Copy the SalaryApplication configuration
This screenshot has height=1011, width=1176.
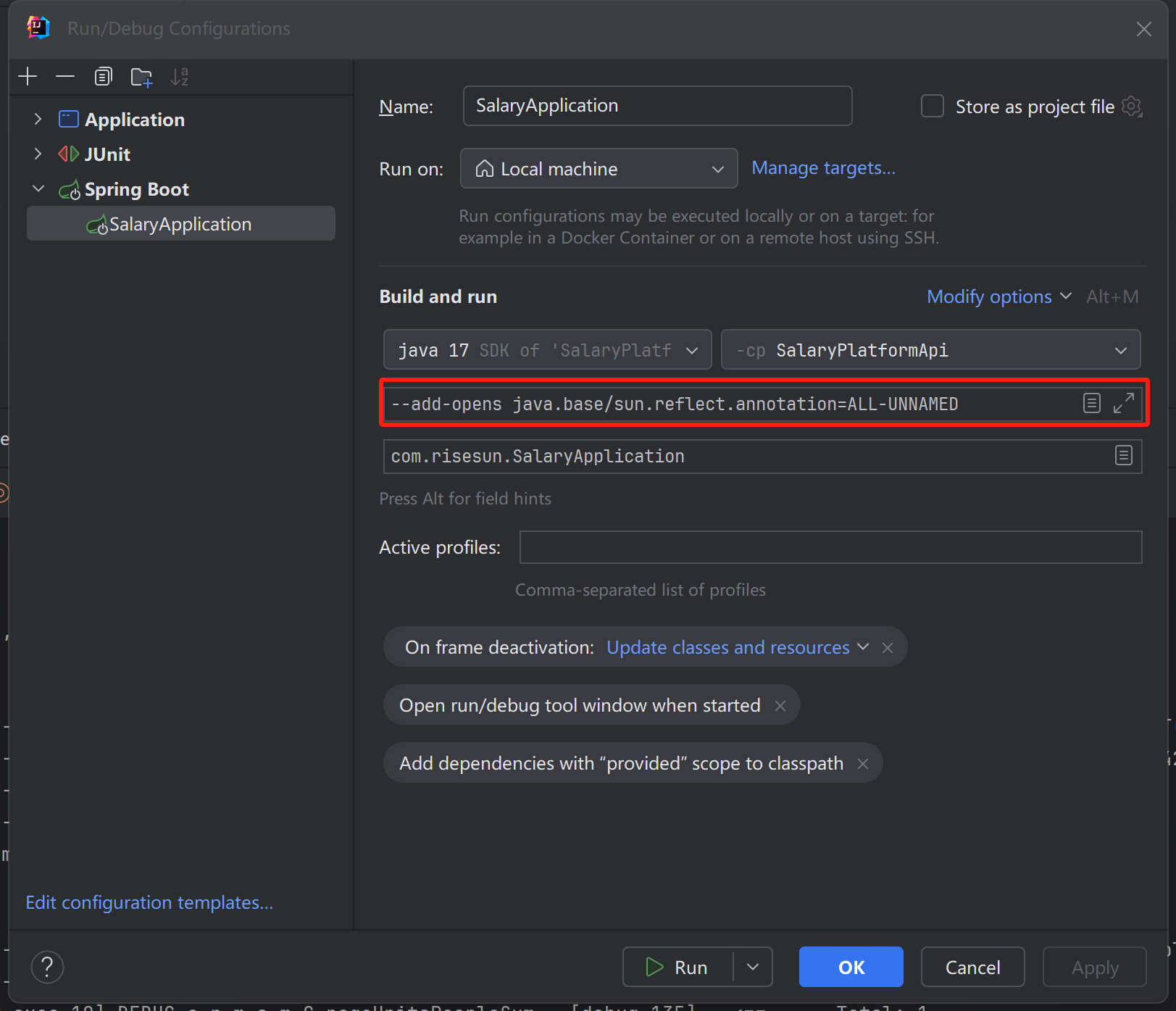(x=103, y=76)
